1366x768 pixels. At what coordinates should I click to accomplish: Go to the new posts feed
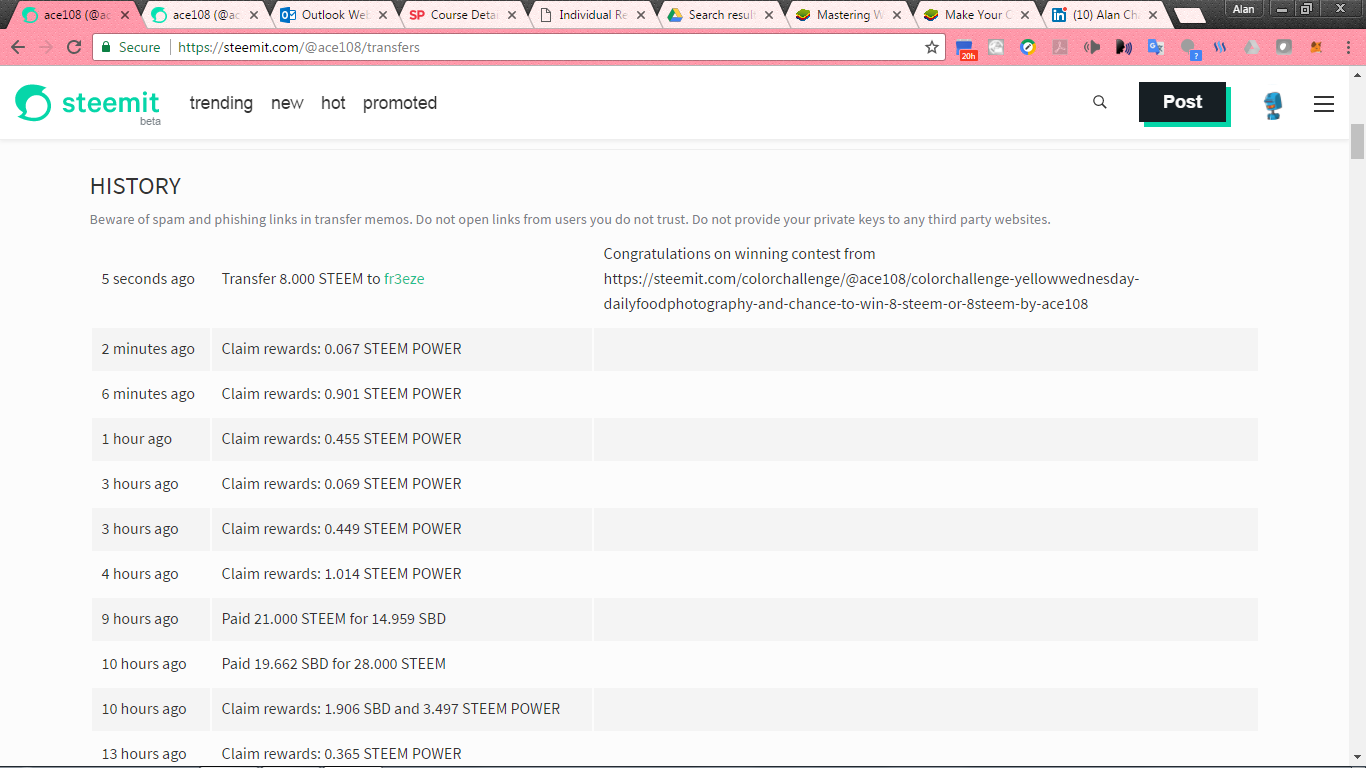click(x=287, y=103)
